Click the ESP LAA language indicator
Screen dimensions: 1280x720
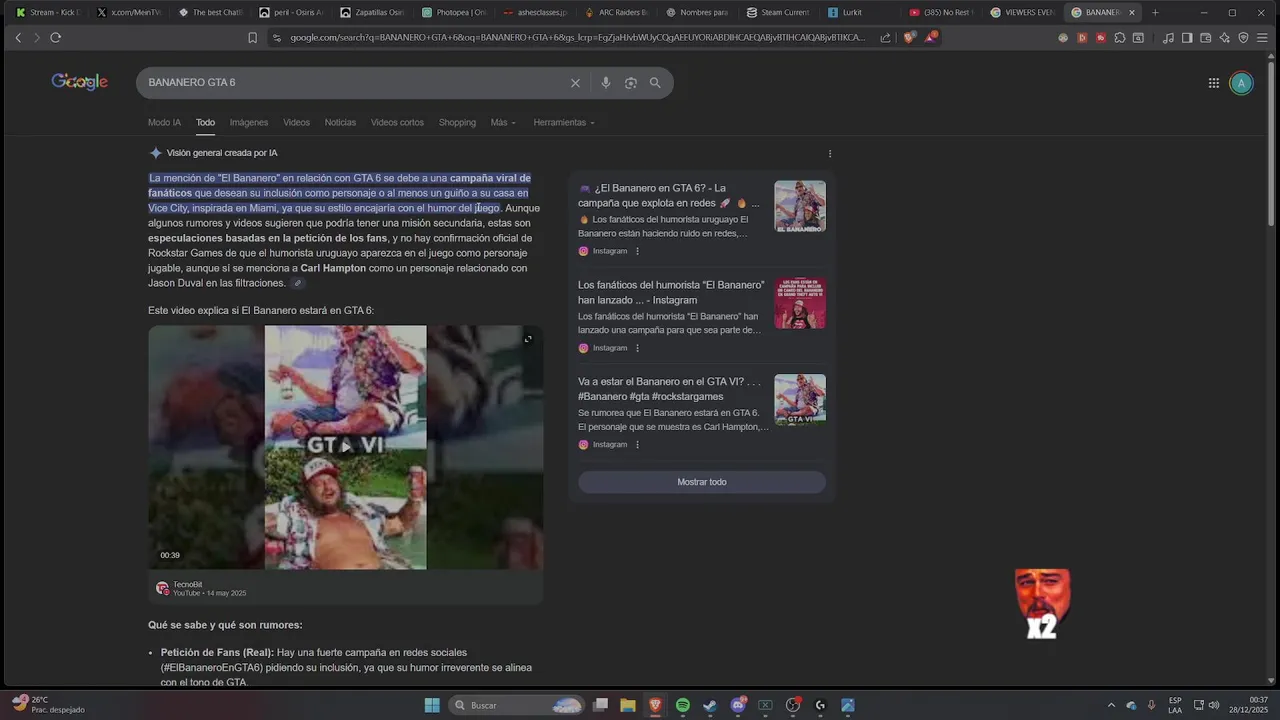click(1175, 705)
